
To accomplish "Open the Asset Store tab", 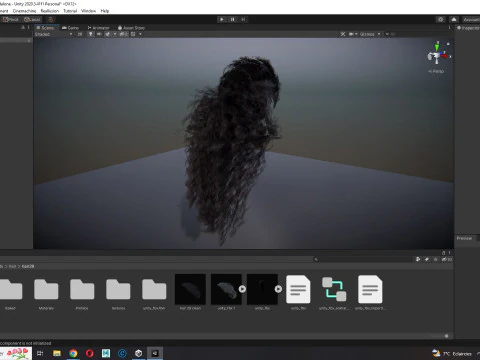I will click(131, 28).
